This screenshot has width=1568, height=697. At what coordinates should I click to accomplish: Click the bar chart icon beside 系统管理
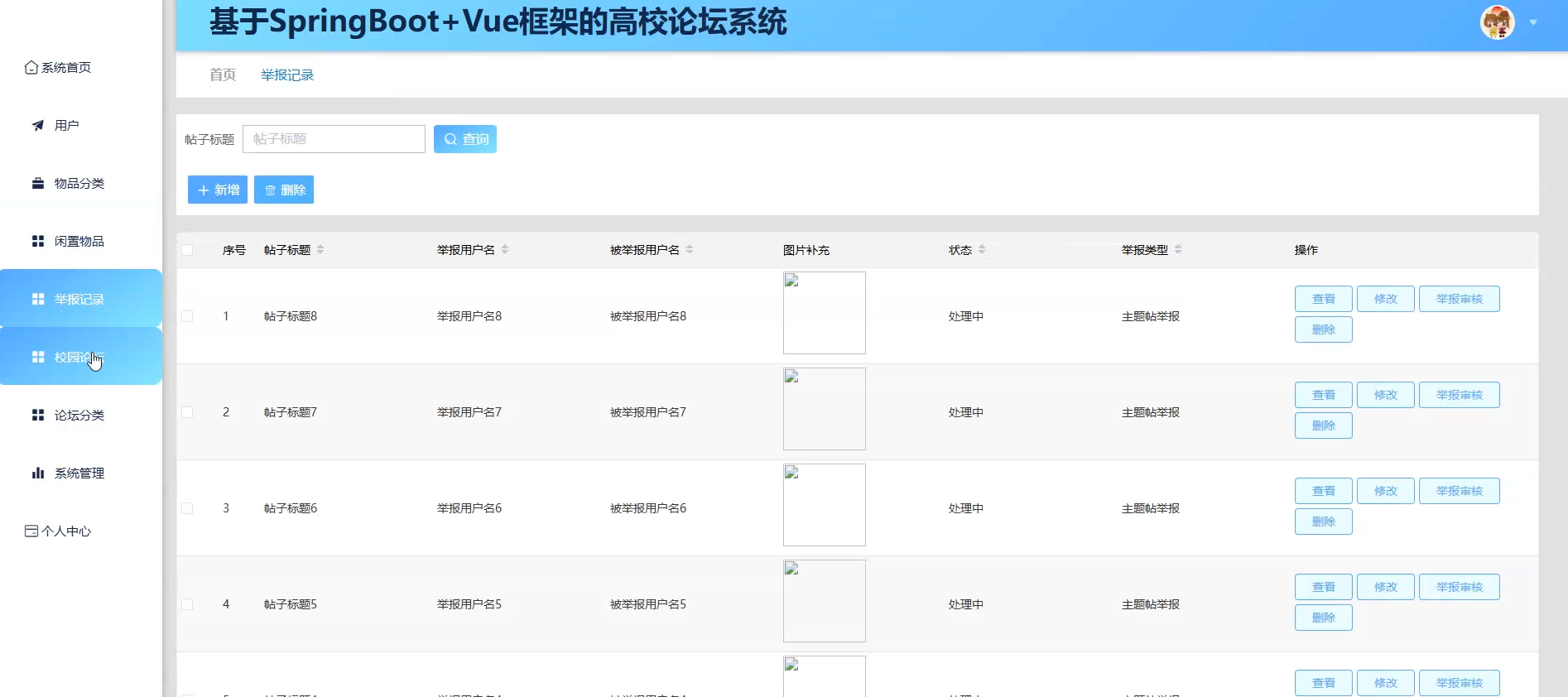(38, 473)
